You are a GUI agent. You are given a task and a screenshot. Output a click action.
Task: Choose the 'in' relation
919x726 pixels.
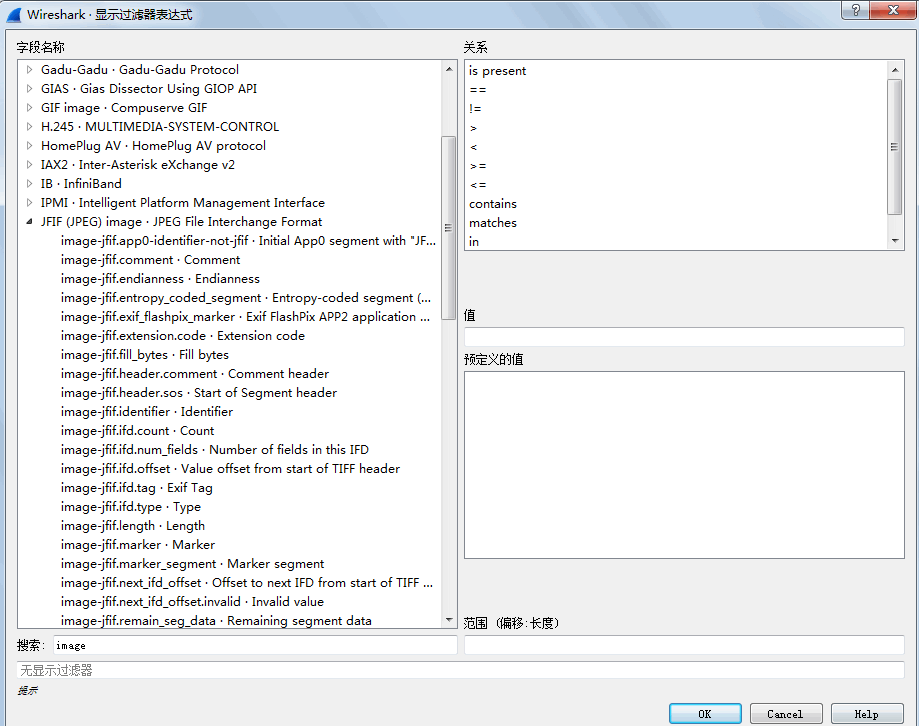coord(474,241)
